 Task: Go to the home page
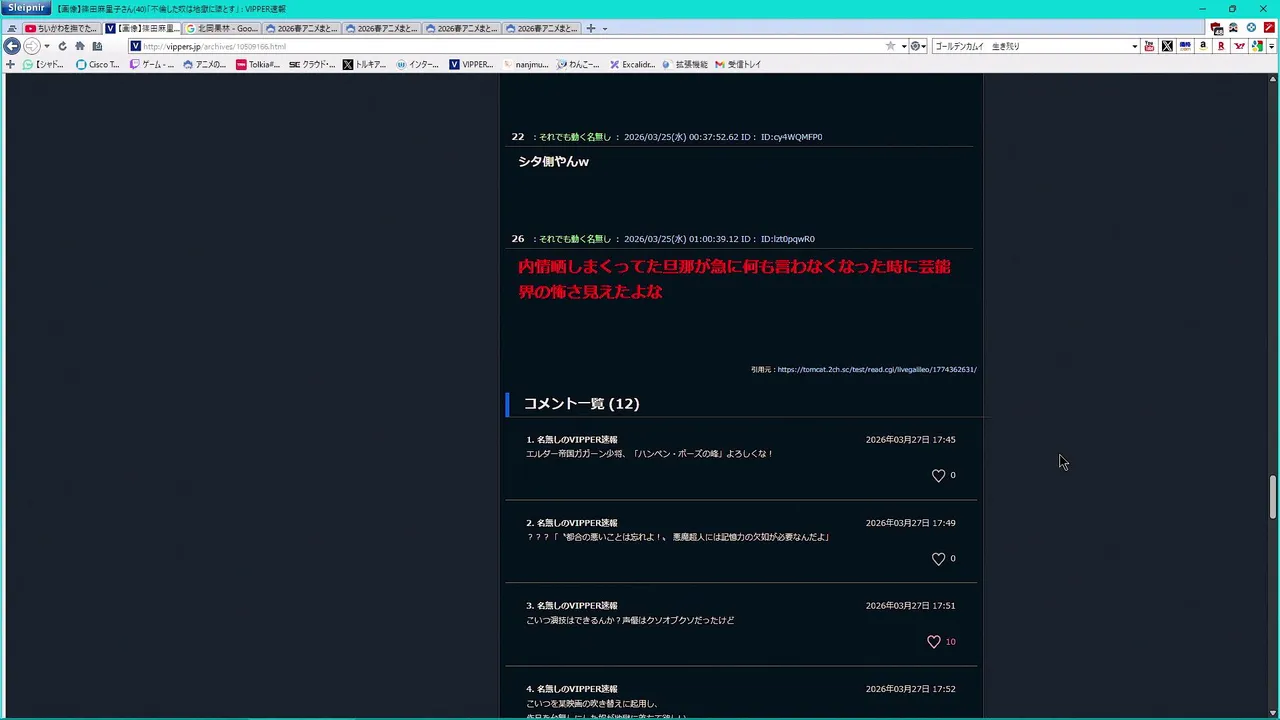click(80, 46)
